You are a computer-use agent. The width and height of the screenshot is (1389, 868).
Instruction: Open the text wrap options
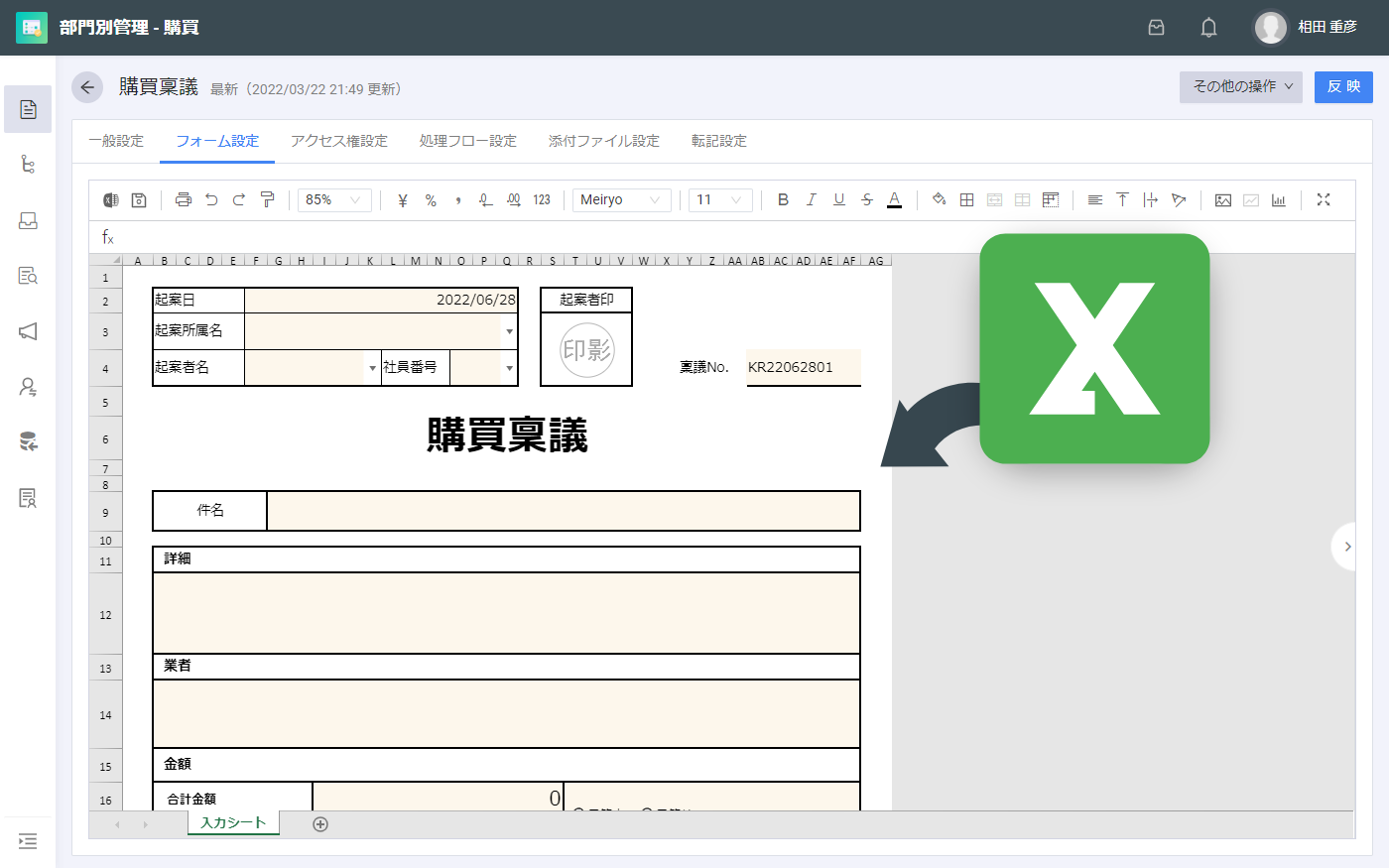tap(1151, 199)
